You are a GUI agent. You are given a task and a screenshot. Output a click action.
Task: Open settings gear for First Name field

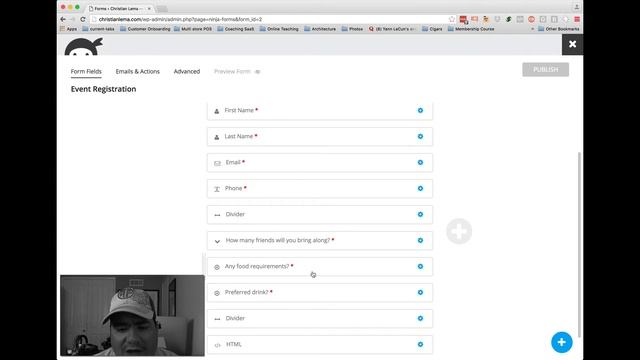coord(420,110)
